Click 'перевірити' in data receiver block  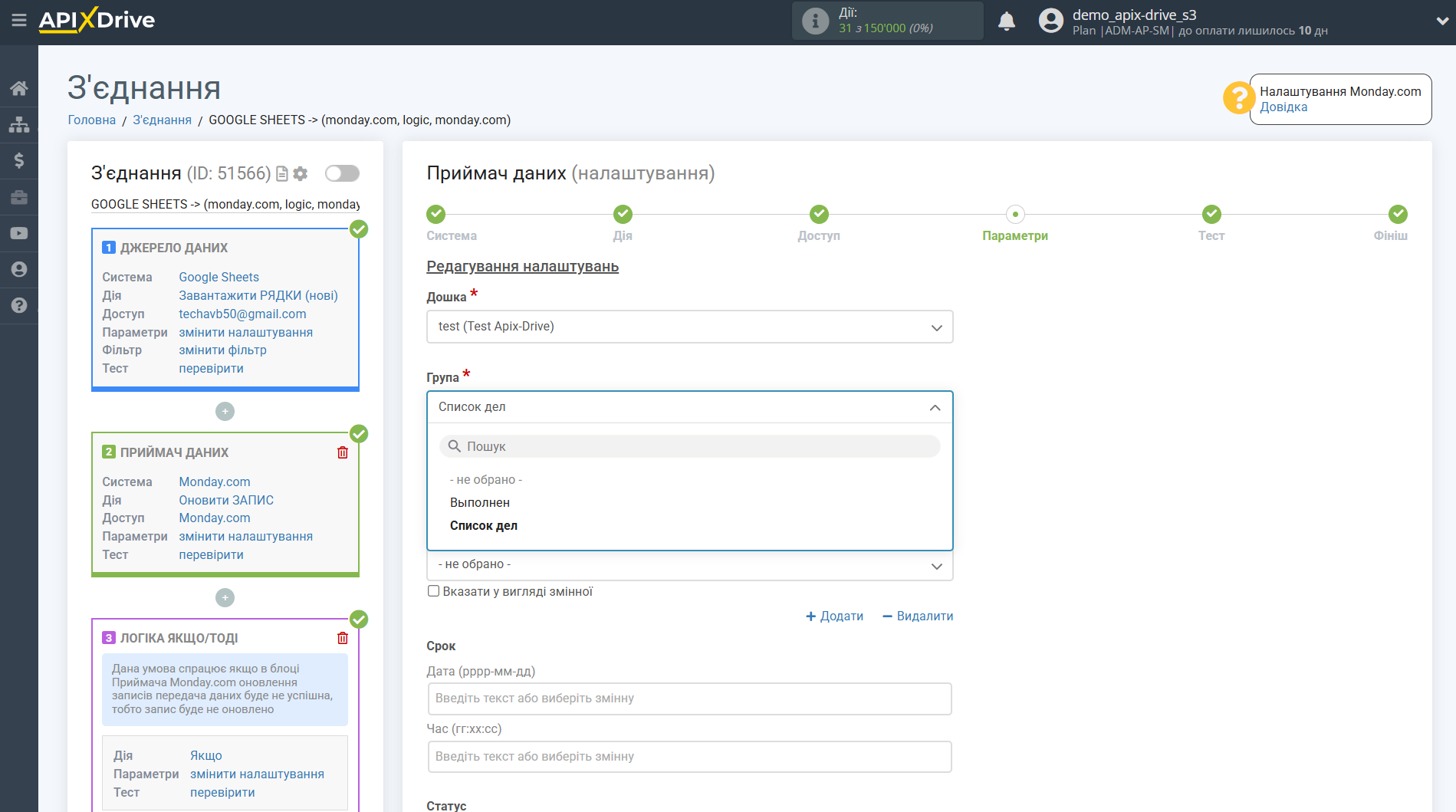pos(211,555)
